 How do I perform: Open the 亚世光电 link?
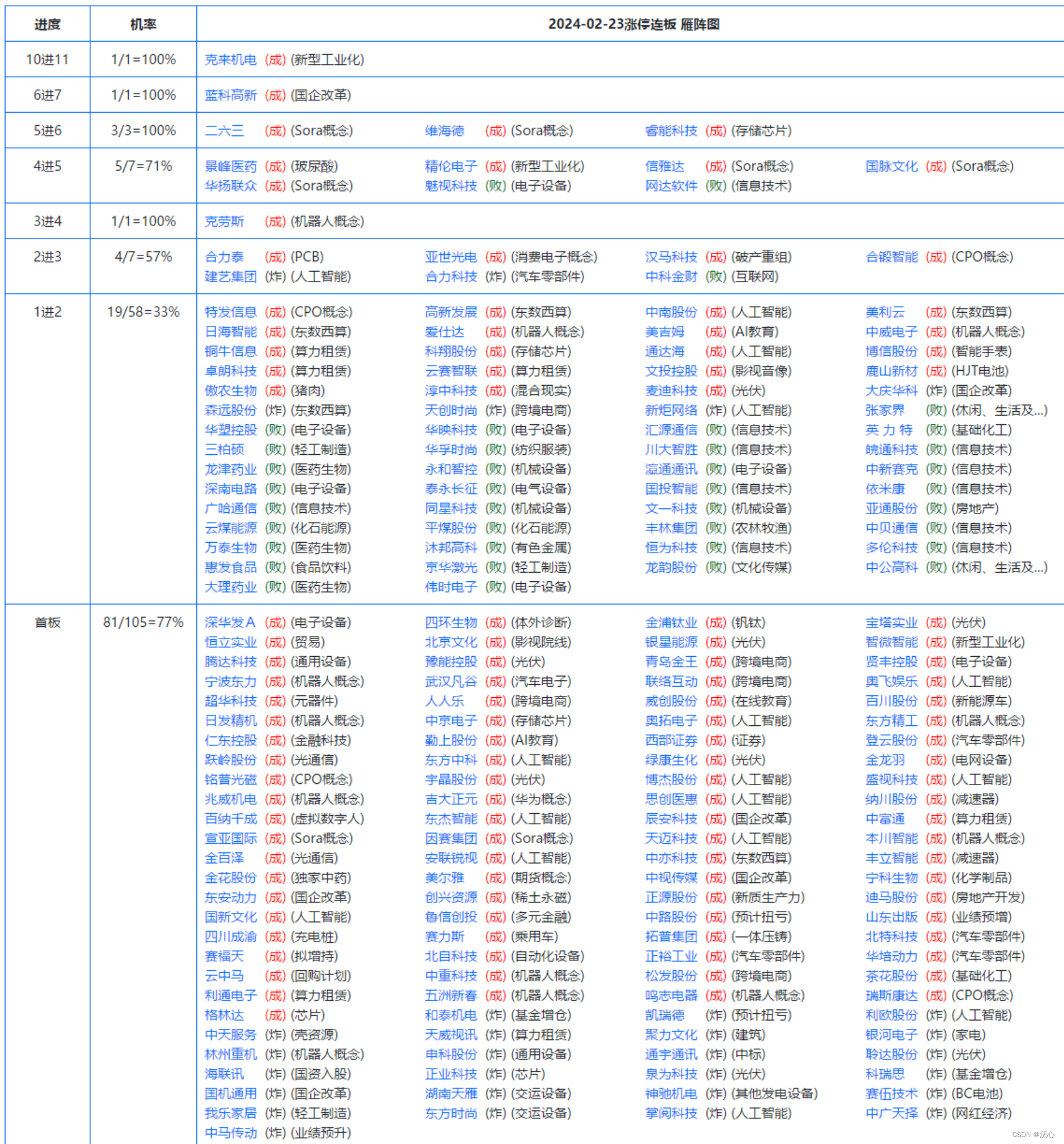[x=451, y=257]
